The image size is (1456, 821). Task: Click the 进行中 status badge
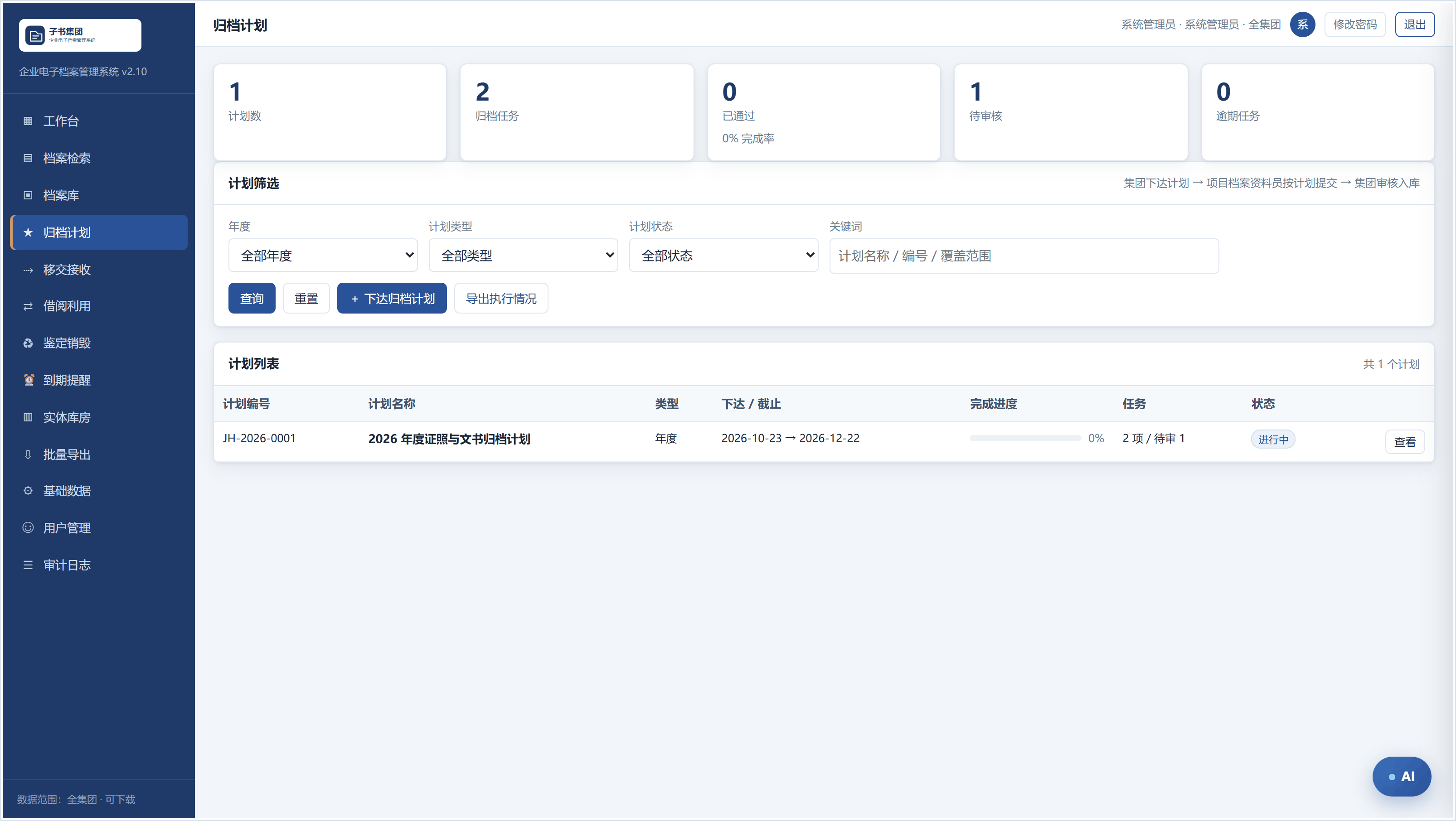tap(1273, 439)
